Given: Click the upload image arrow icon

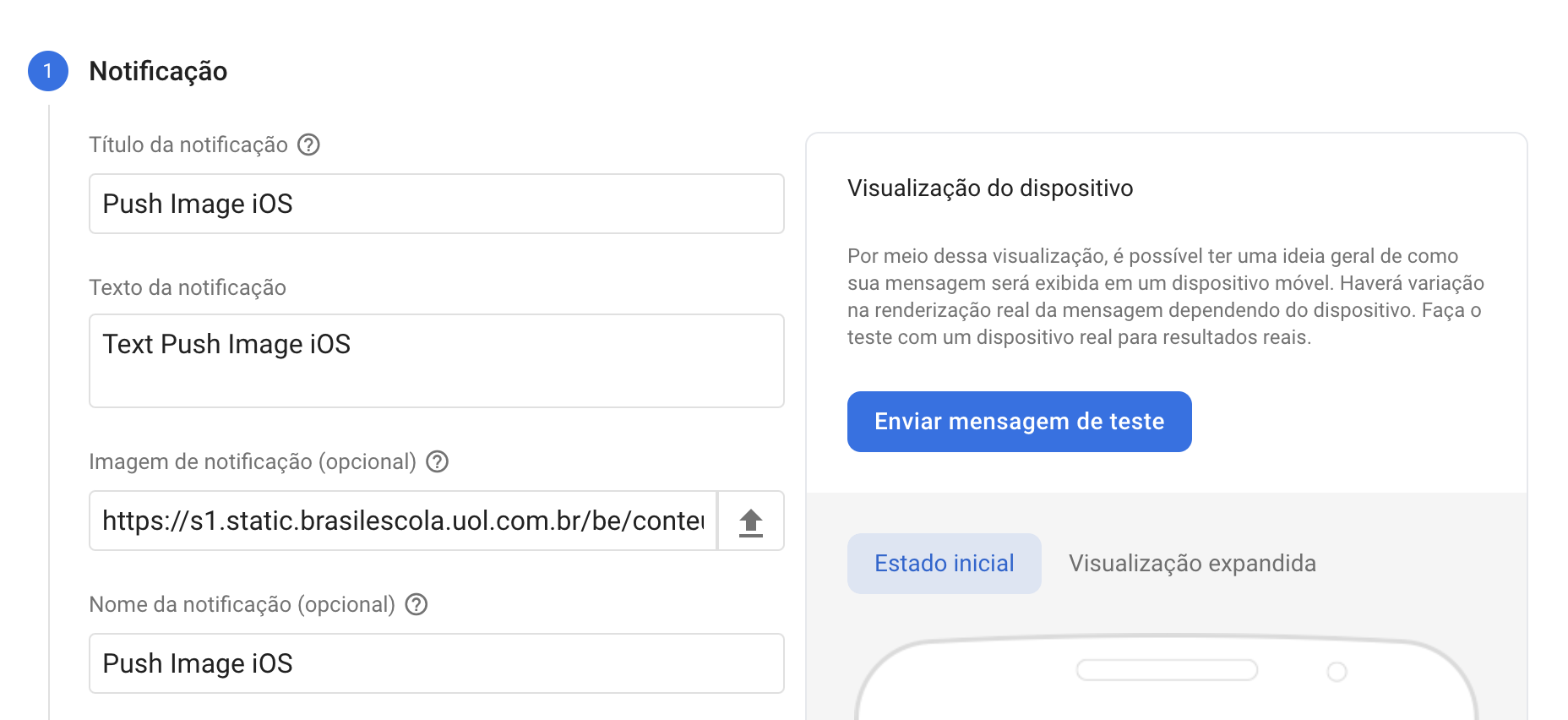Looking at the screenshot, I should tap(750, 521).
